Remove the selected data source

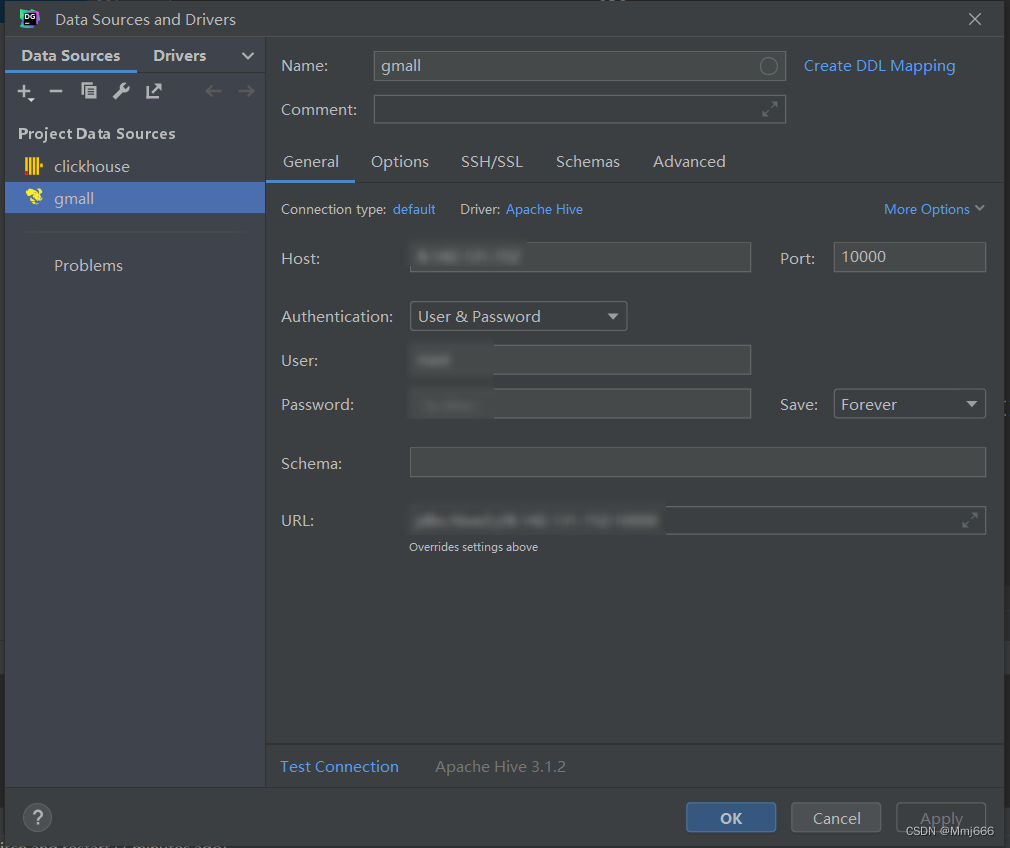pyautogui.click(x=56, y=91)
